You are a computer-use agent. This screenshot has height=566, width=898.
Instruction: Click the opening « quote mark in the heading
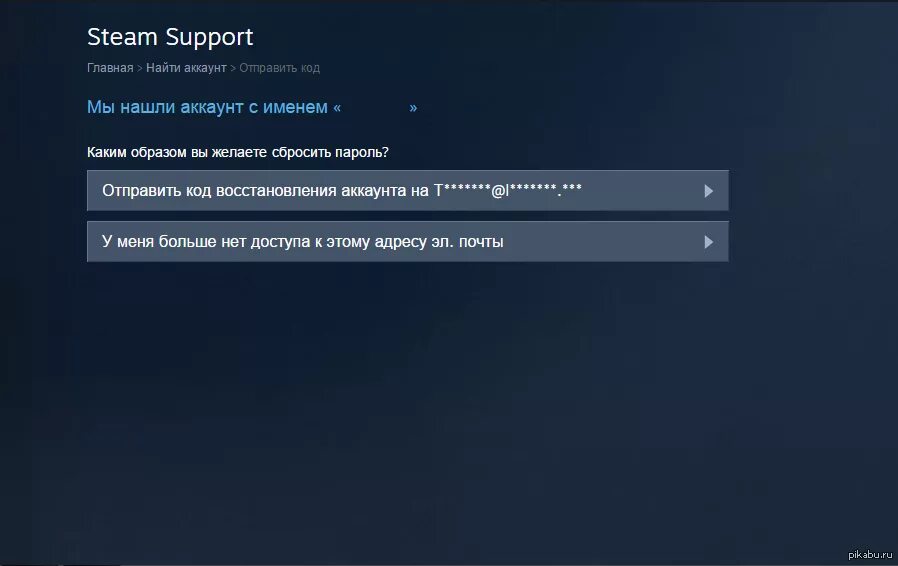pos(337,108)
